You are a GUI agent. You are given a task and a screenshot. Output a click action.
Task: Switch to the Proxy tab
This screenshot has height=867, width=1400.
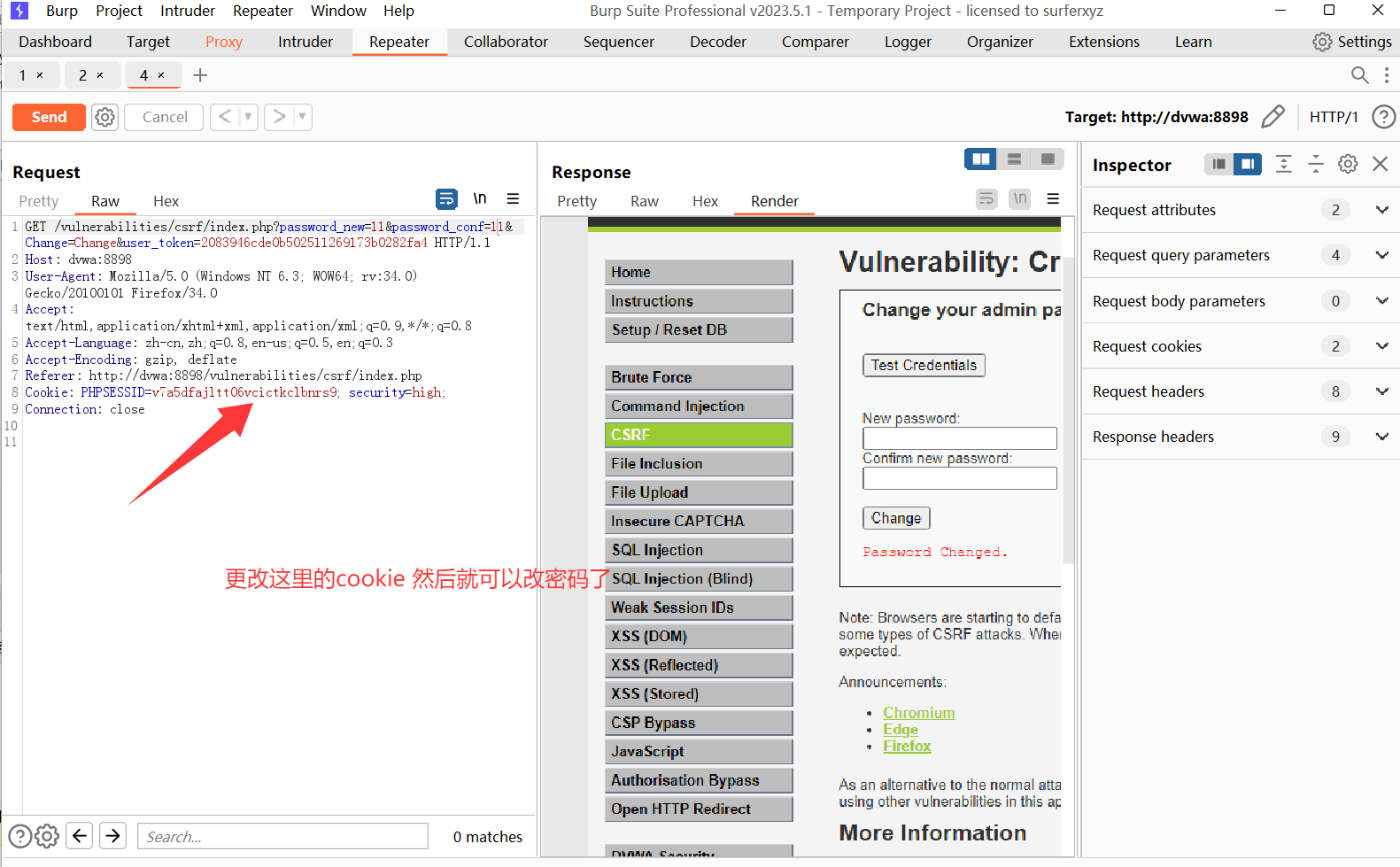[x=224, y=42]
